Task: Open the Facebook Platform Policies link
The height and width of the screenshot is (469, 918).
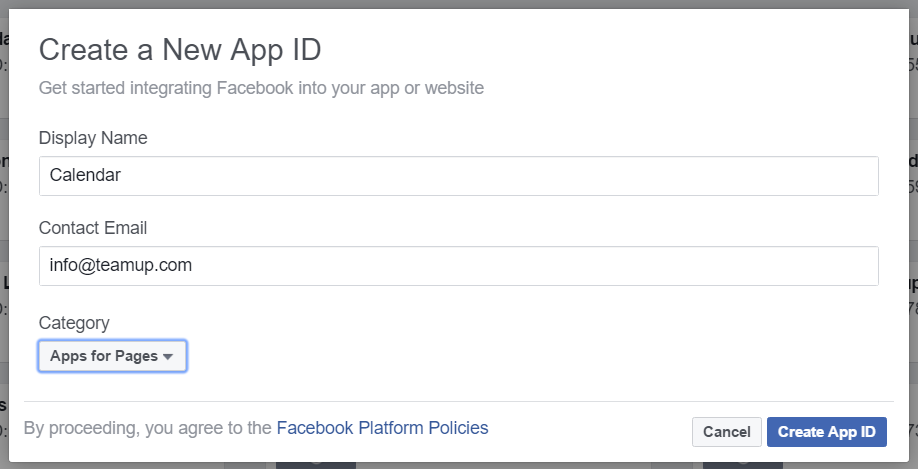Action: pyautogui.click(x=382, y=428)
